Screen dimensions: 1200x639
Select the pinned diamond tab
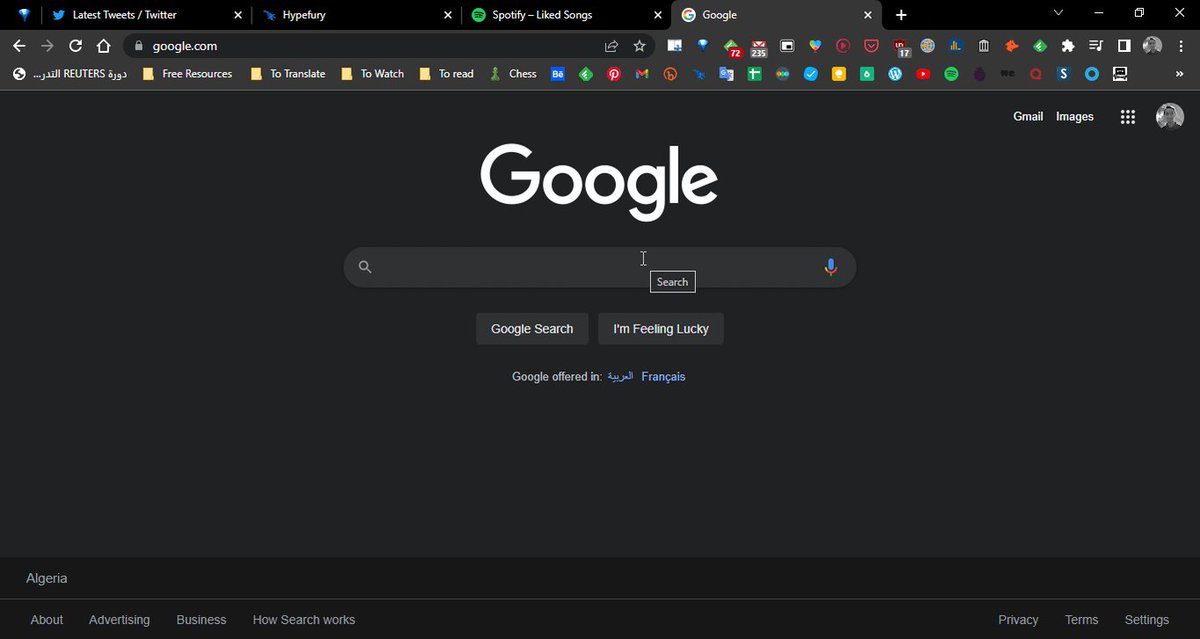click(x=24, y=15)
